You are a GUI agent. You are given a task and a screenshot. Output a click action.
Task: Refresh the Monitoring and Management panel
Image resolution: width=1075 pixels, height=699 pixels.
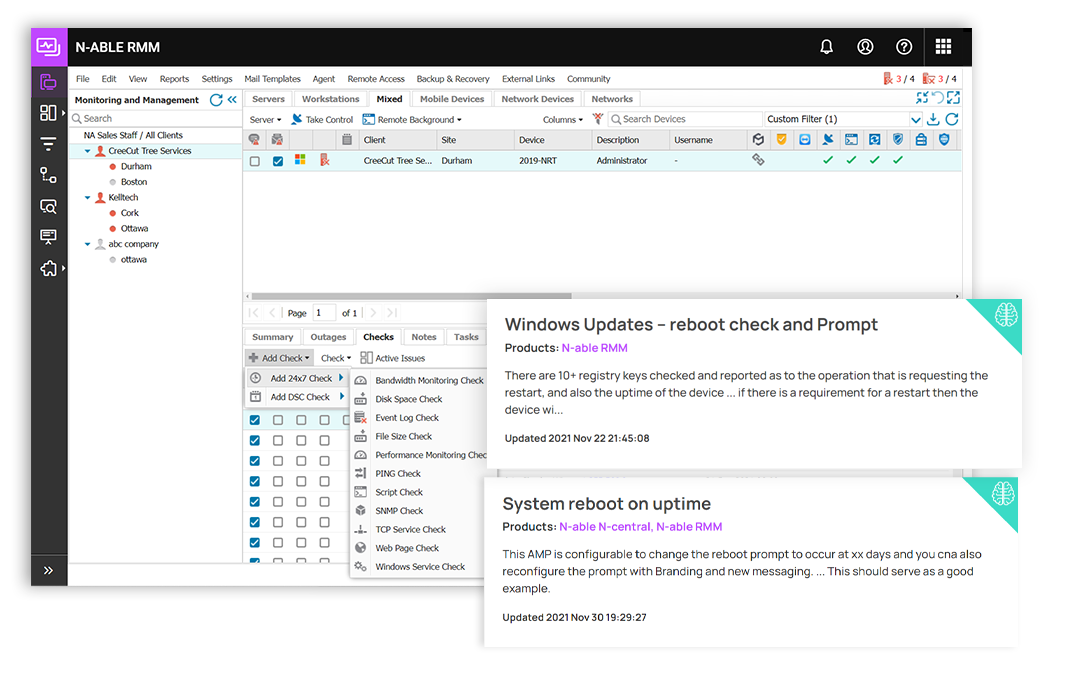pos(216,100)
